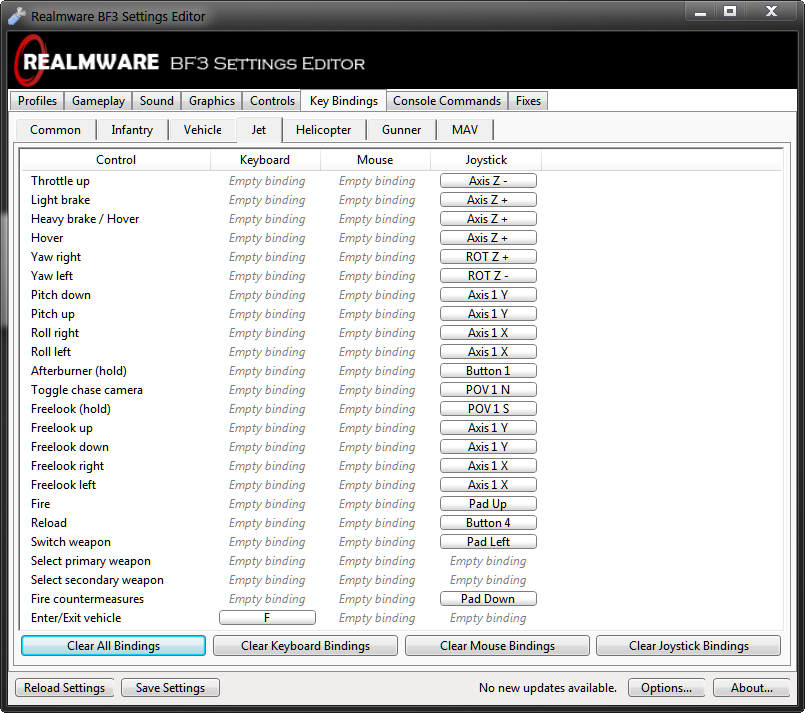
Task: Change Switch weapon Pad Left binding
Action: [x=488, y=542]
